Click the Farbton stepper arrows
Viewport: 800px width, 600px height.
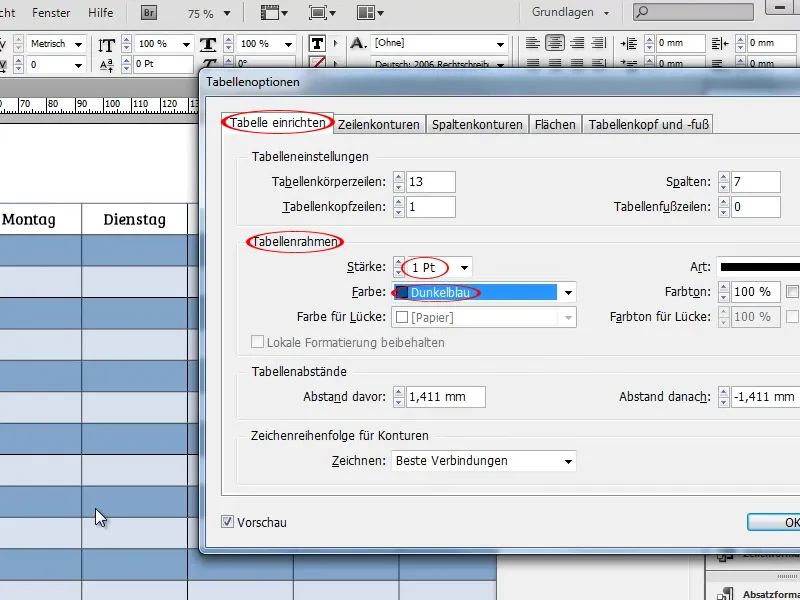[x=723, y=291]
